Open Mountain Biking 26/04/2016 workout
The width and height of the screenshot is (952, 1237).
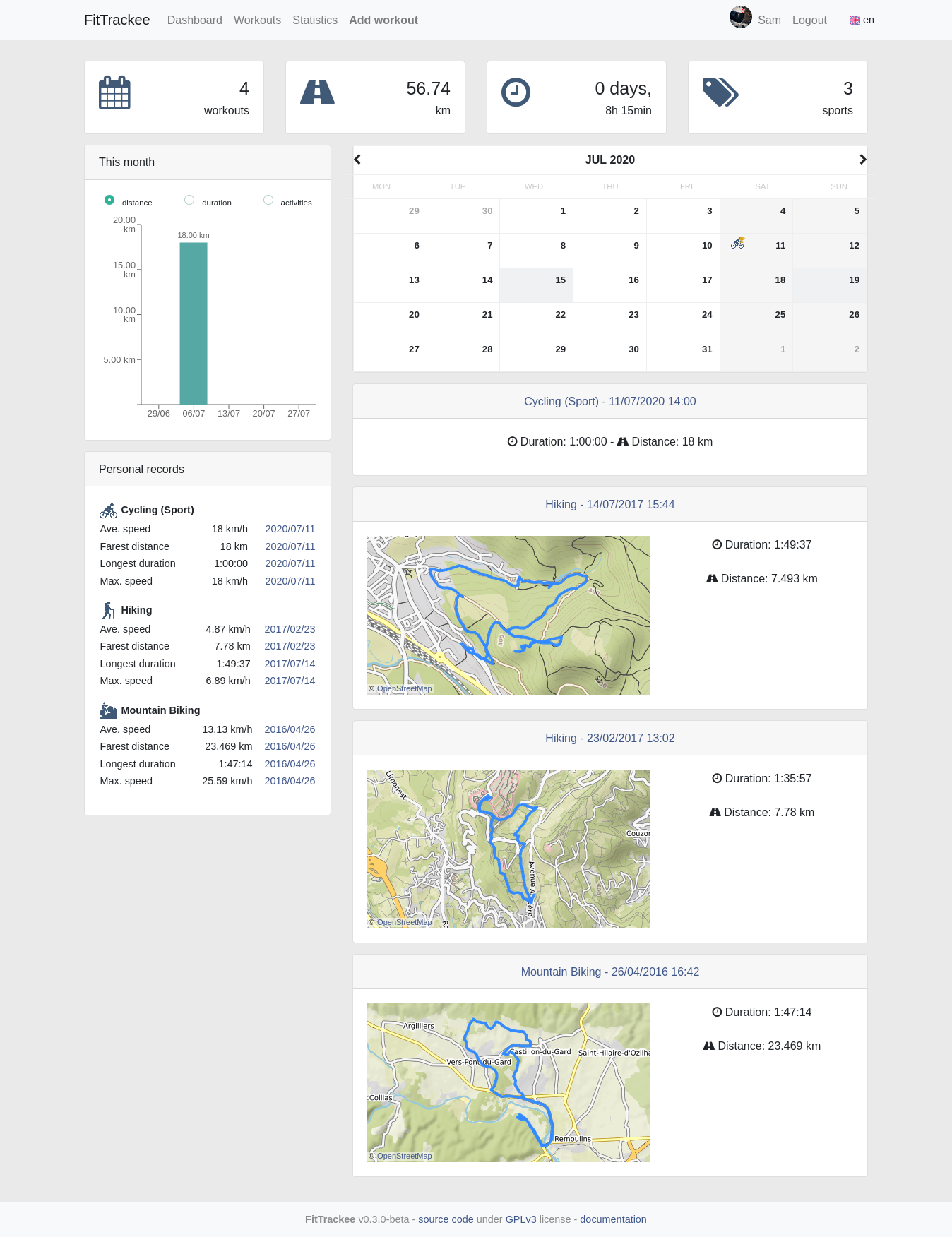tap(610, 972)
